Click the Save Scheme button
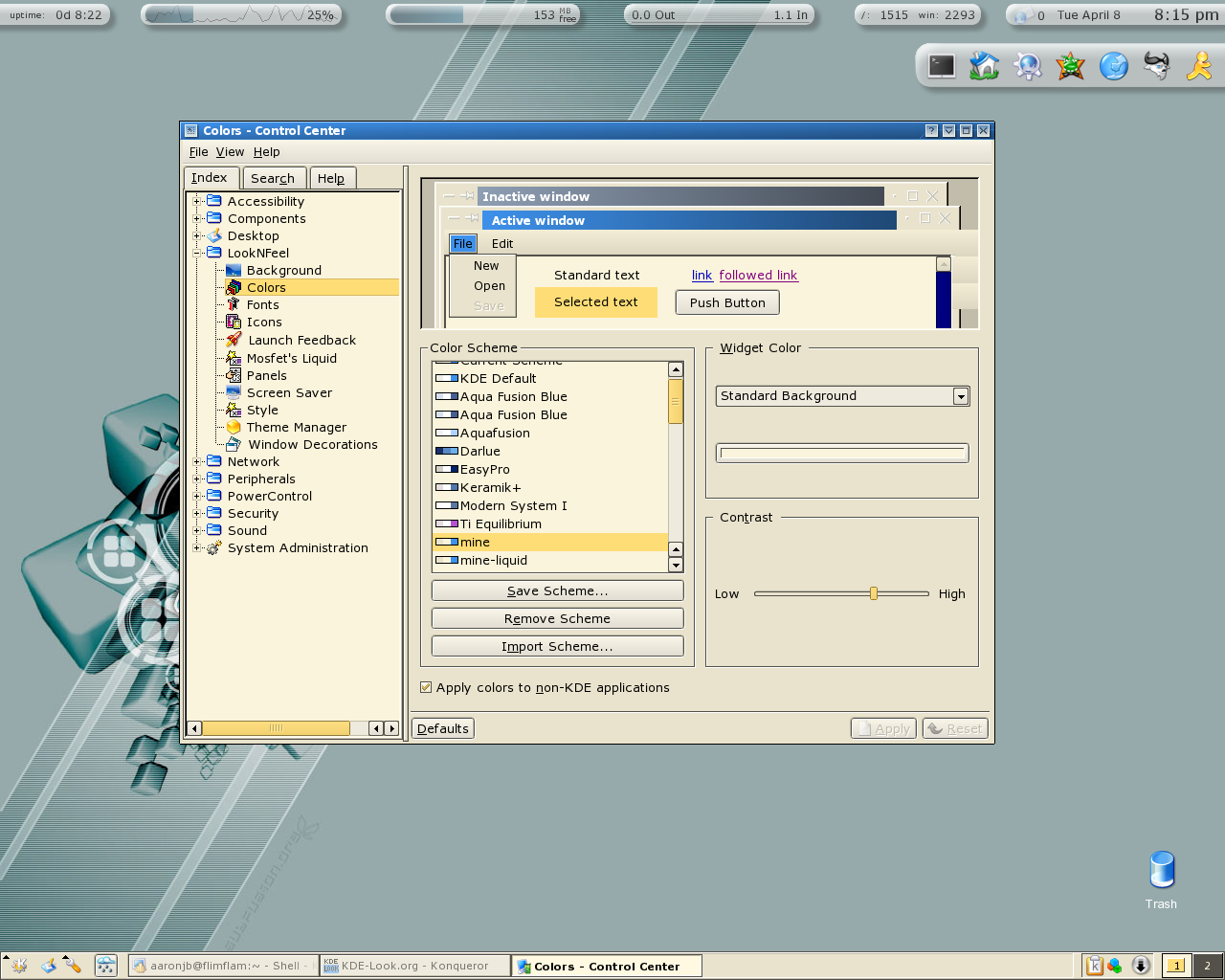The image size is (1225, 980). (557, 590)
